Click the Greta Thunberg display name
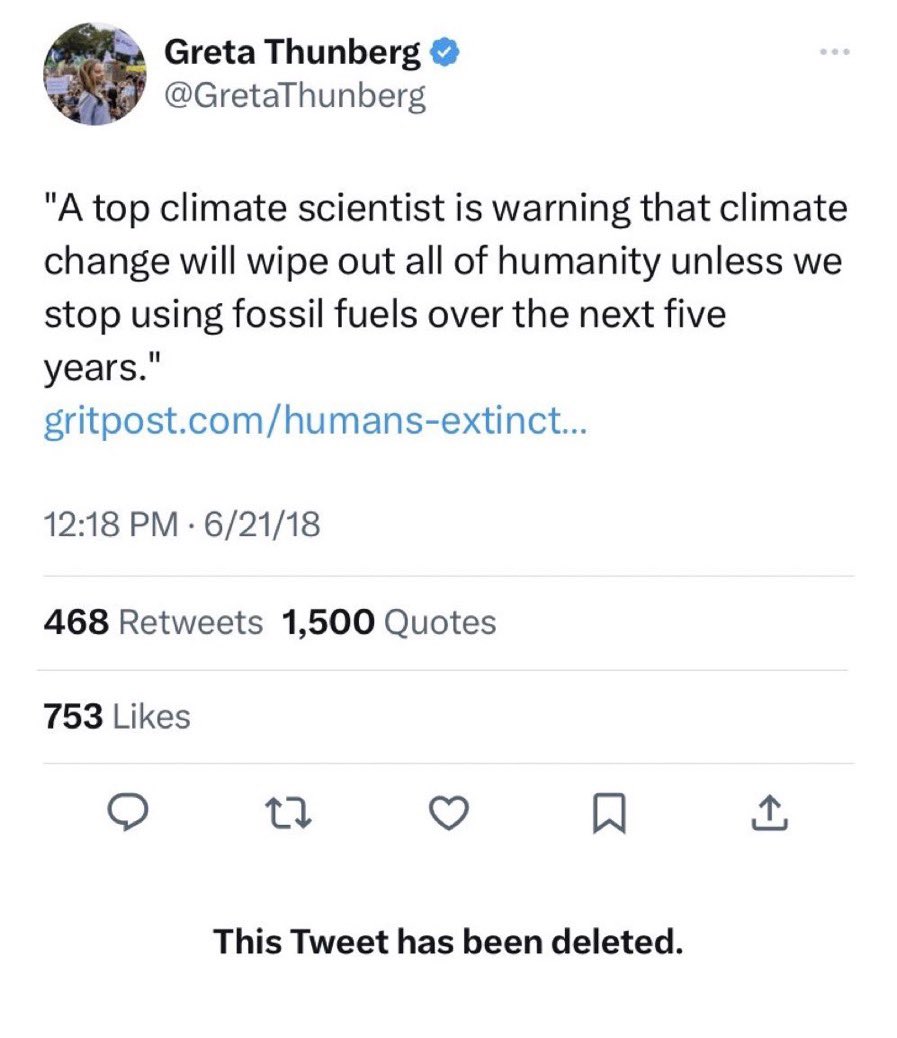 [292, 52]
